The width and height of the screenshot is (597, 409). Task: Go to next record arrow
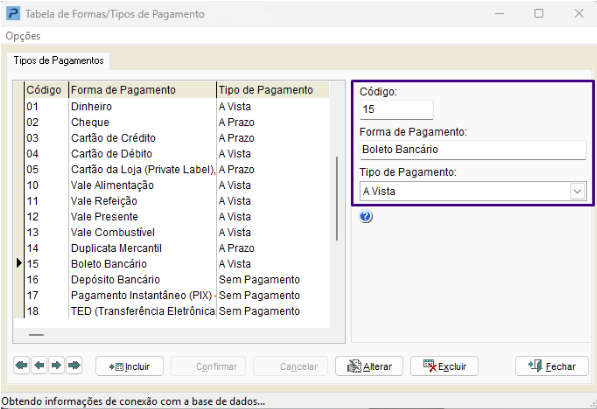coord(56,366)
